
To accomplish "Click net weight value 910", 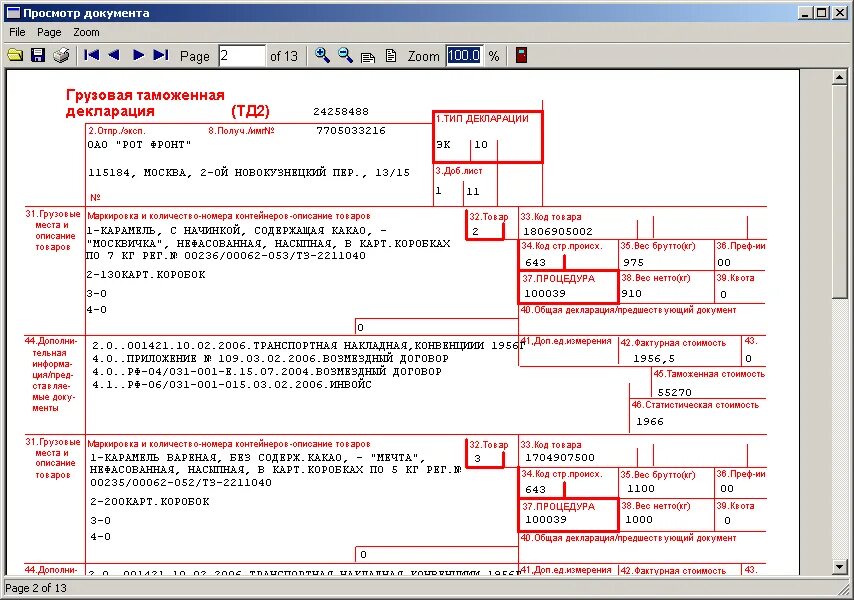I will 631,293.
